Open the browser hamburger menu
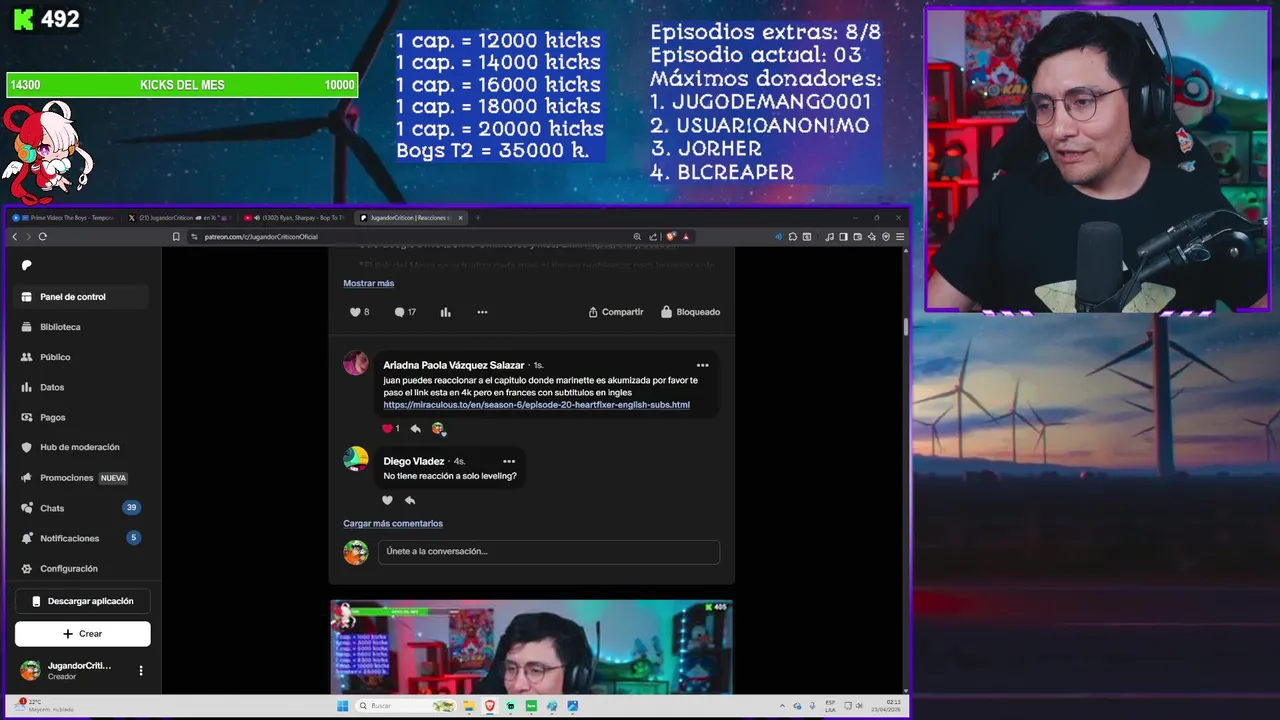This screenshot has height=720, width=1280. point(900,237)
